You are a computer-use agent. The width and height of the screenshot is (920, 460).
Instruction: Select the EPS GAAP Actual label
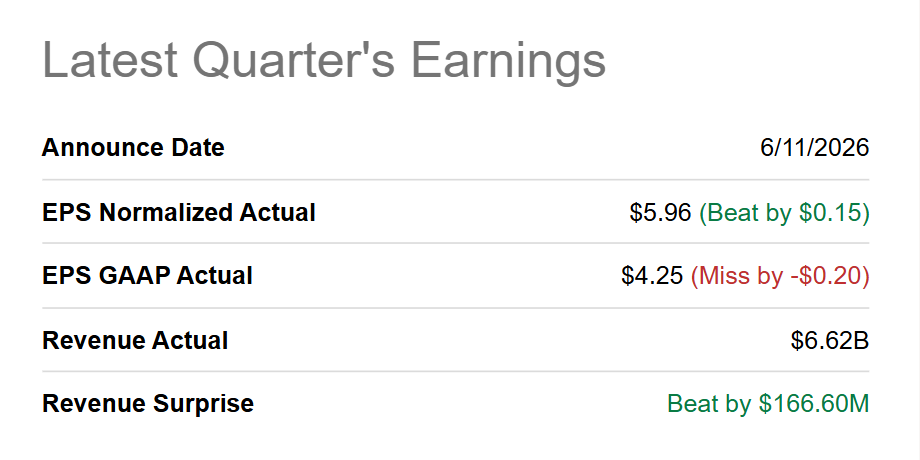[x=147, y=276]
